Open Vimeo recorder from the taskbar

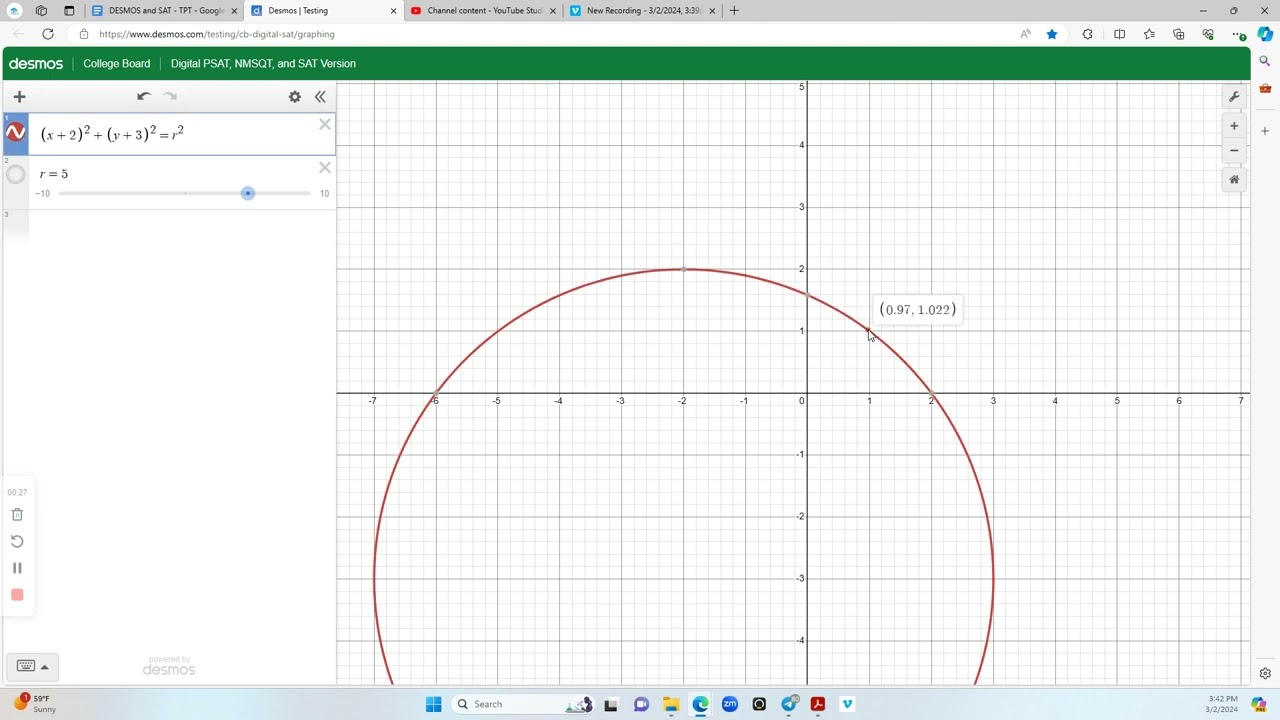(847, 704)
